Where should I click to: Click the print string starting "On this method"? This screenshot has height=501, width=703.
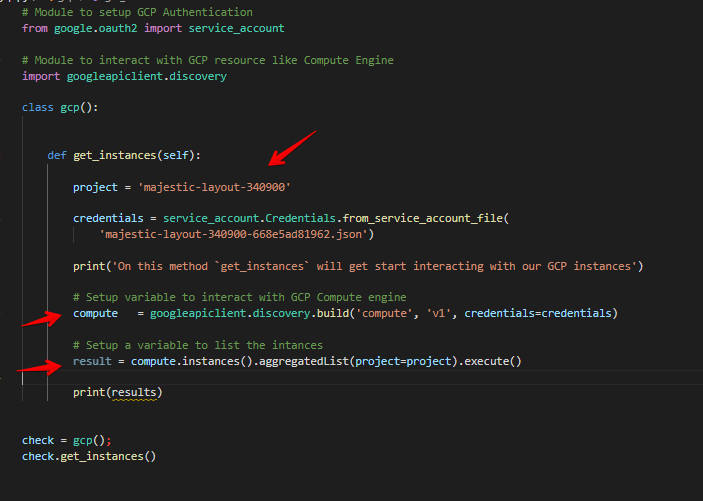pos(374,266)
